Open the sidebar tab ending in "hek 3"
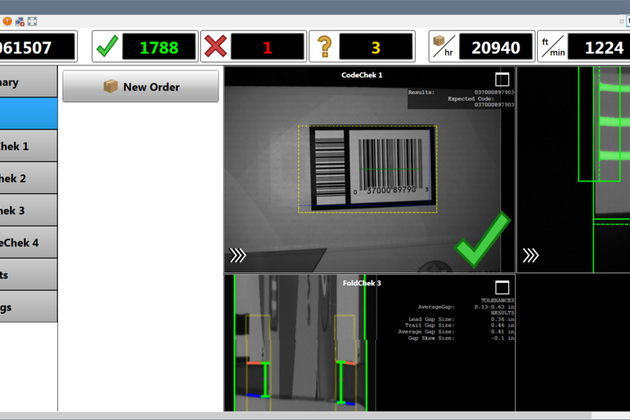Viewport: 630px width, 420px height. 28,210
